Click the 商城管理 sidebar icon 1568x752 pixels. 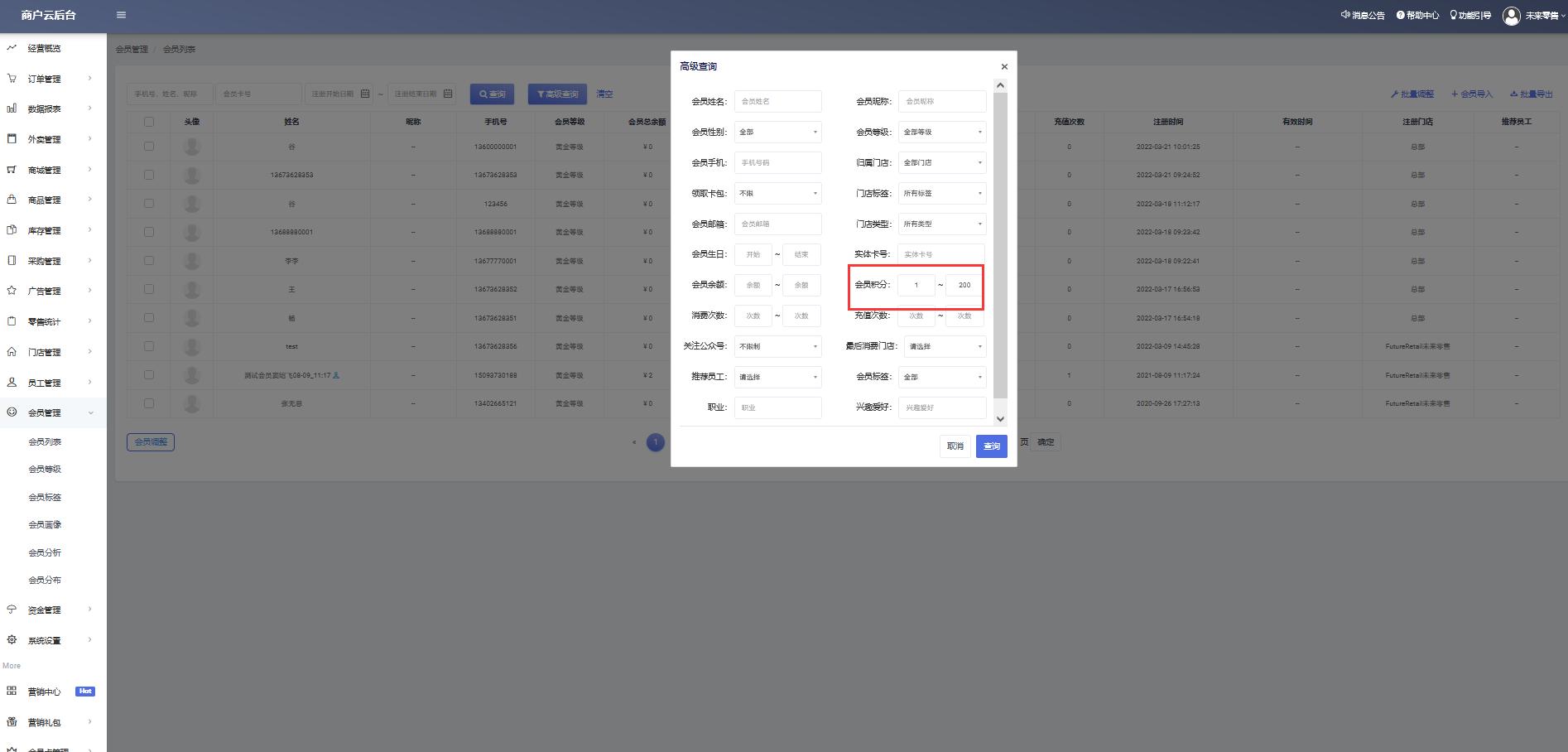pyautogui.click(x=12, y=170)
